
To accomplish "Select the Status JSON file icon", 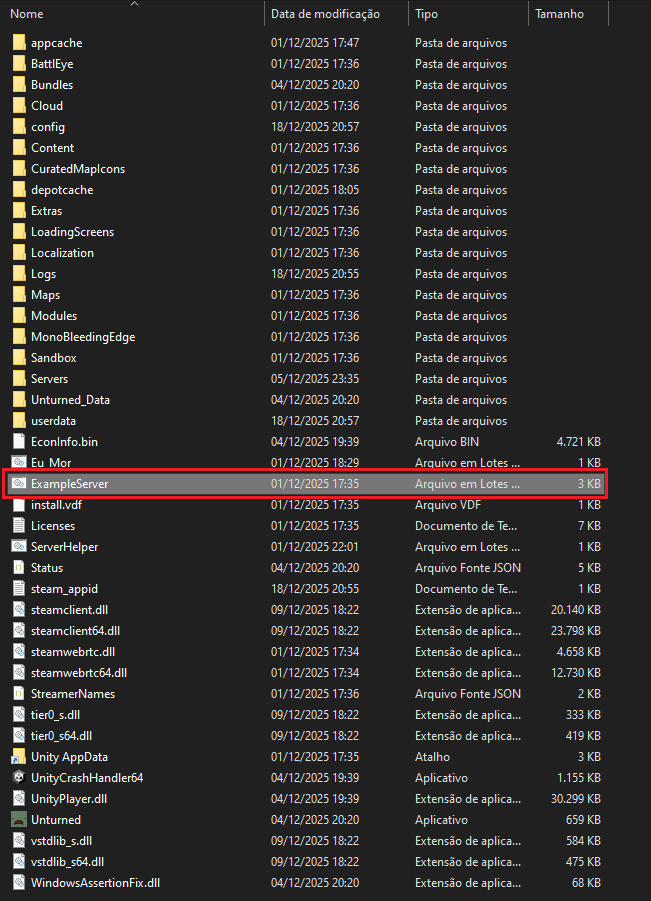I will tap(19, 568).
